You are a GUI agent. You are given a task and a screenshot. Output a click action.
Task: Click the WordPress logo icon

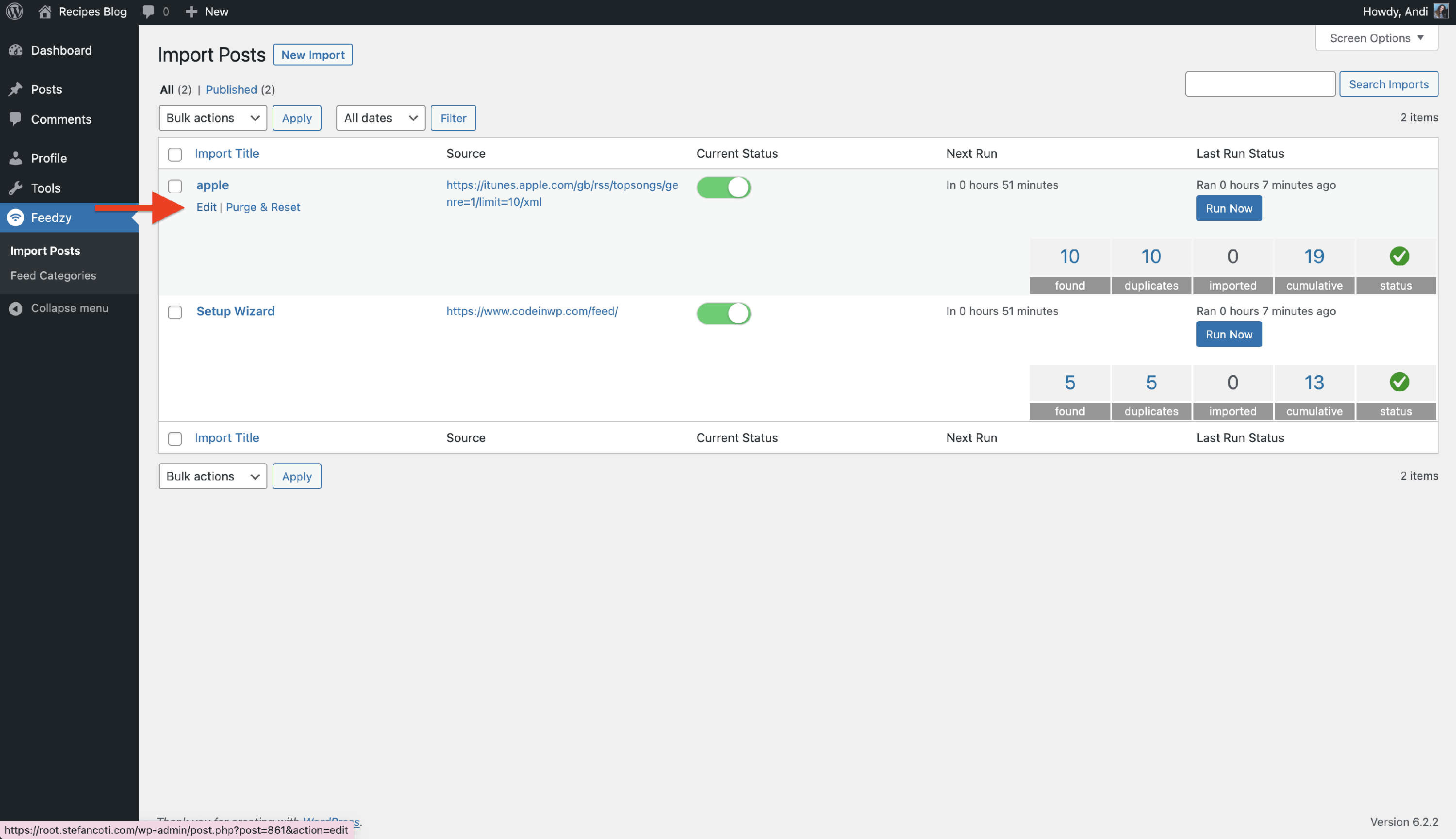(15, 12)
